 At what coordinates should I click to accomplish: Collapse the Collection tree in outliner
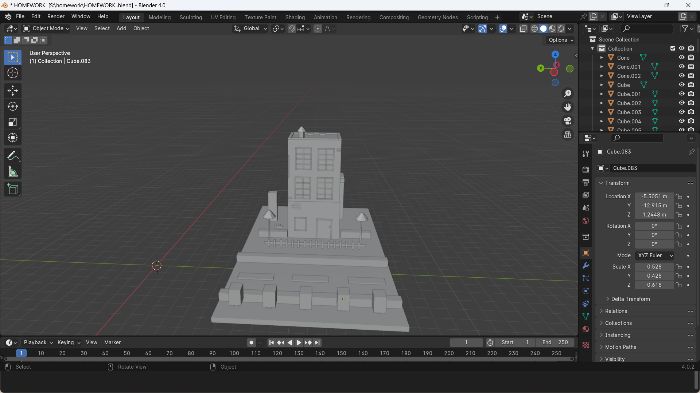point(593,49)
